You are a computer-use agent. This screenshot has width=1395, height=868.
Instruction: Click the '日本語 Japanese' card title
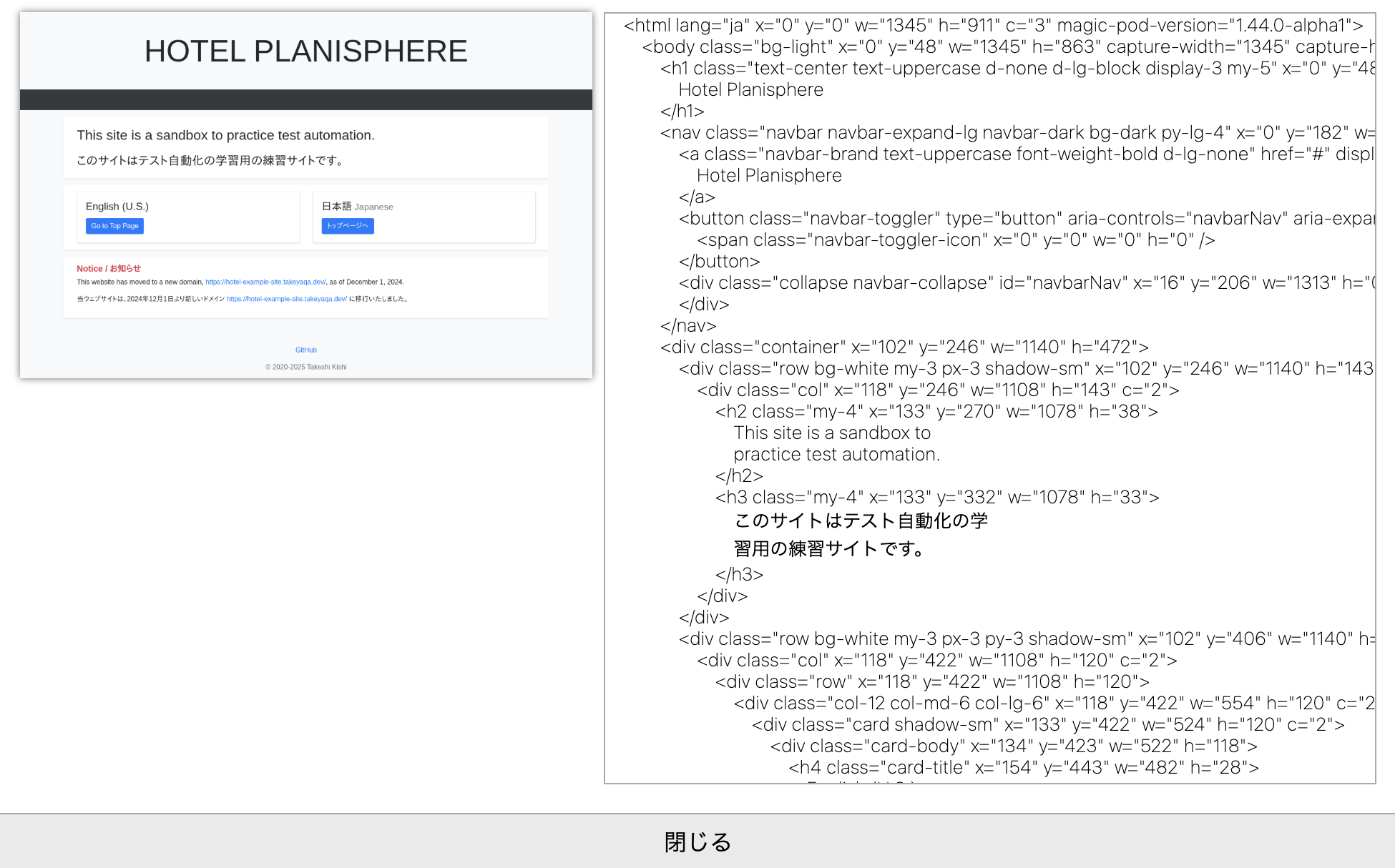coord(358,207)
